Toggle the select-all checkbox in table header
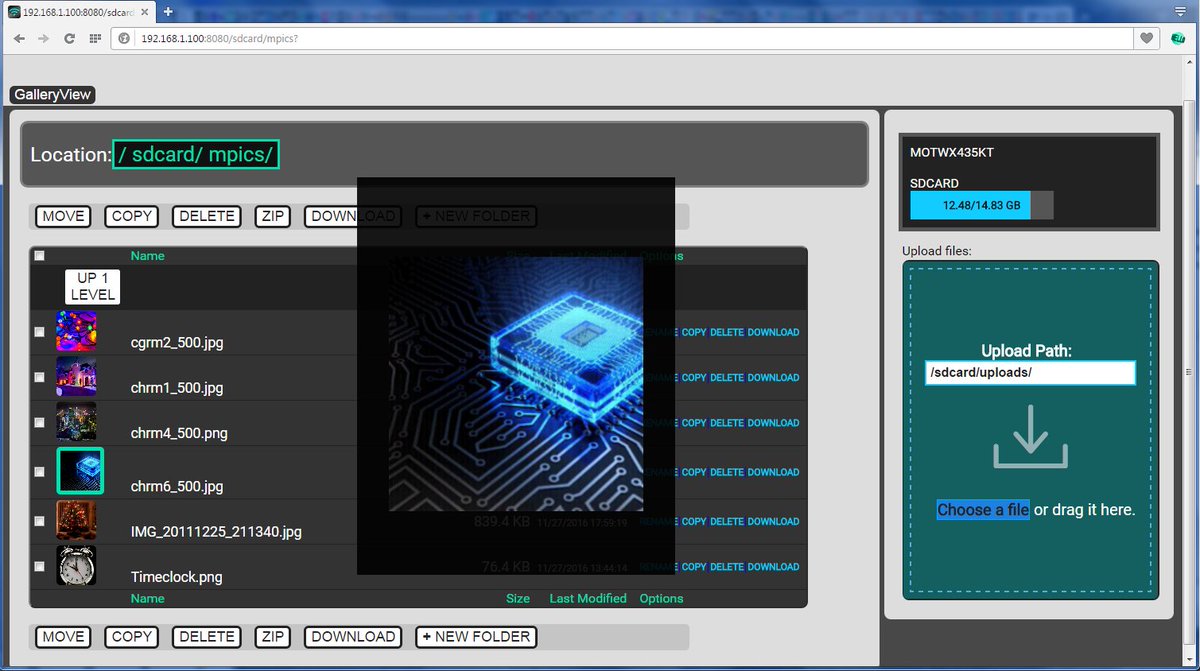This screenshot has width=1200, height=671. tap(39, 256)
